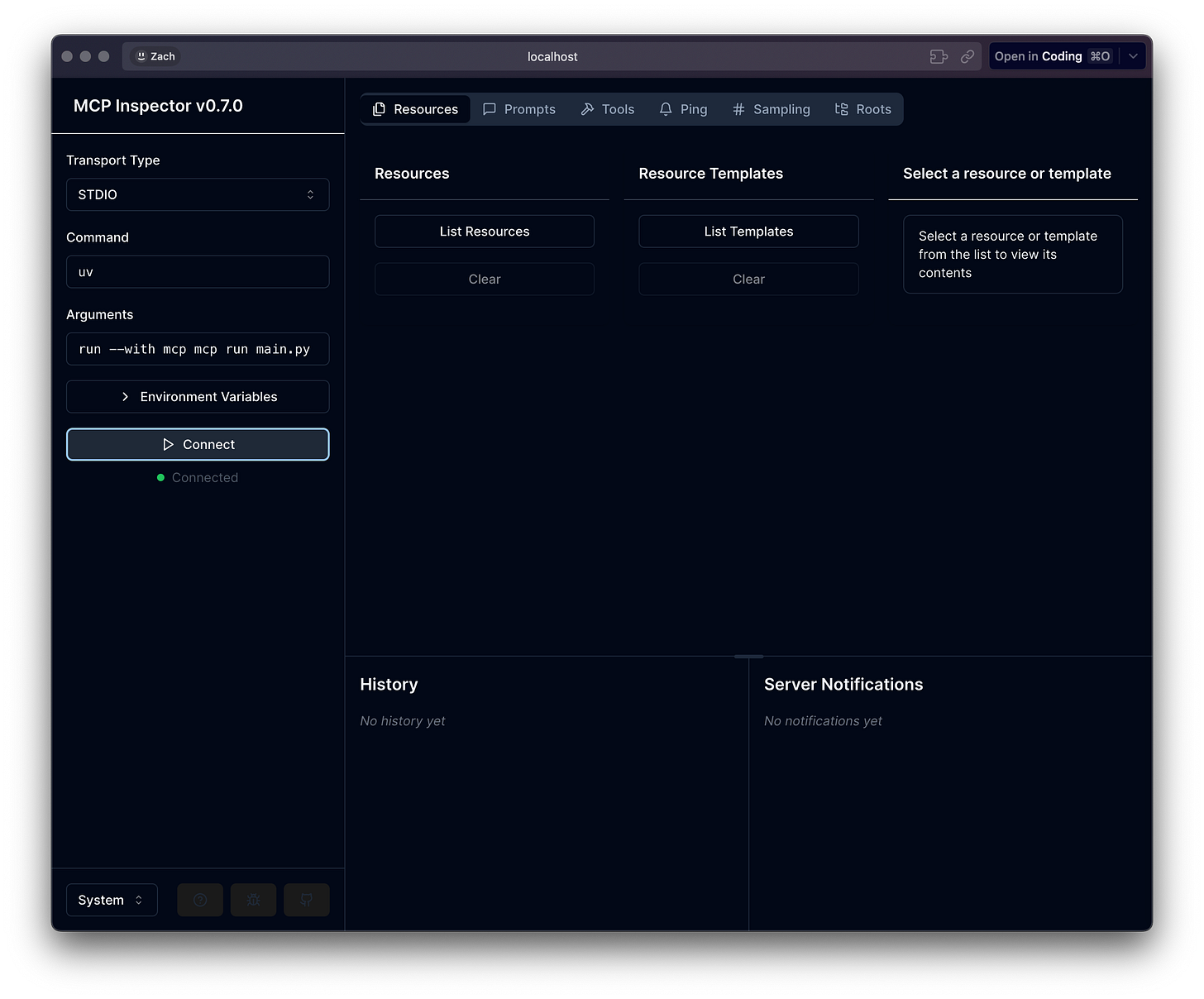The width and height of the screenshot is (1204, 999).
Task: Open the Transport Type STDIO dropdown
Action: [x=198, y=194]
